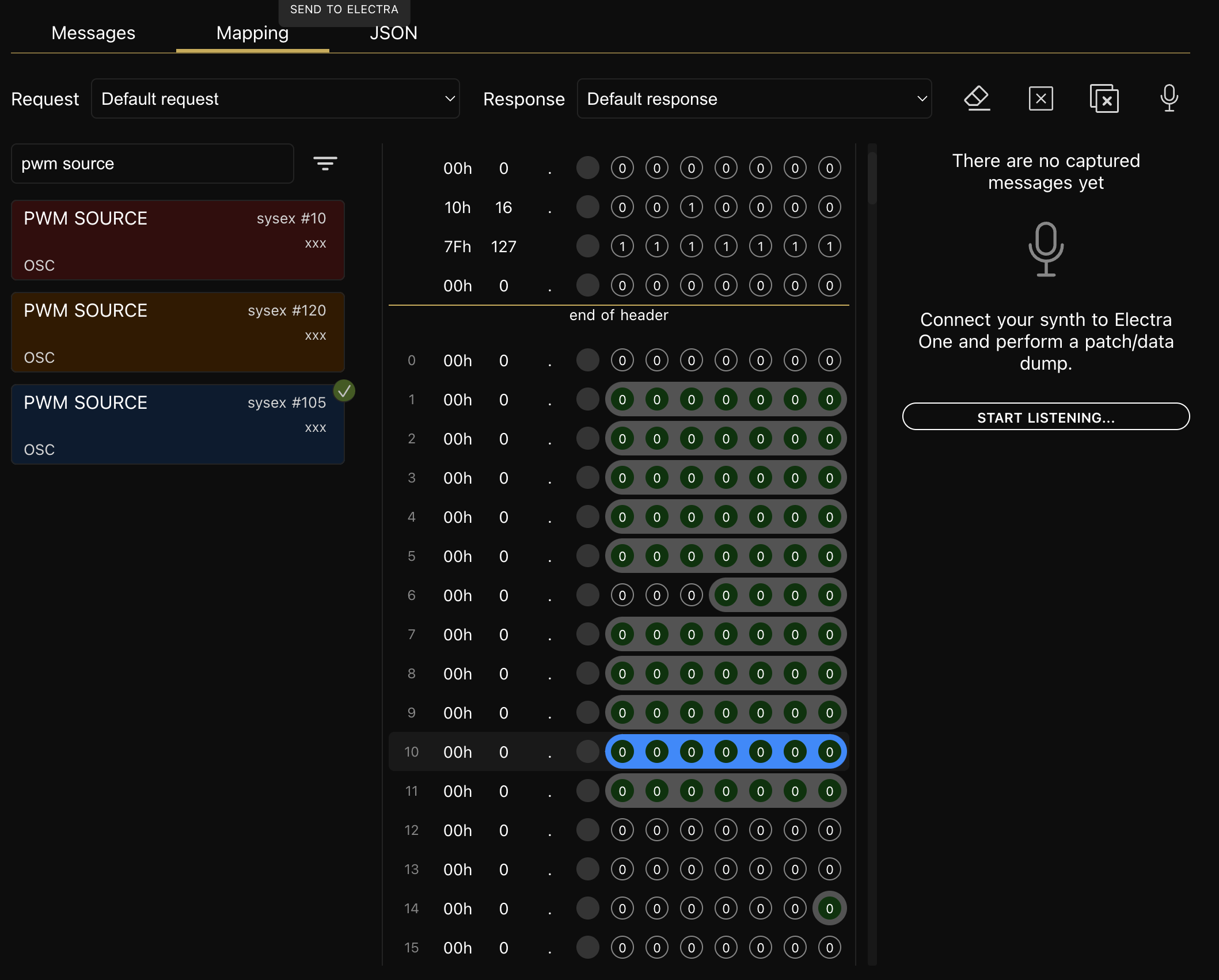Click the boxed X delete icon
The width and height of the screenshot is (1219, 980).
pyautogui.click(x=1040, y=98)
